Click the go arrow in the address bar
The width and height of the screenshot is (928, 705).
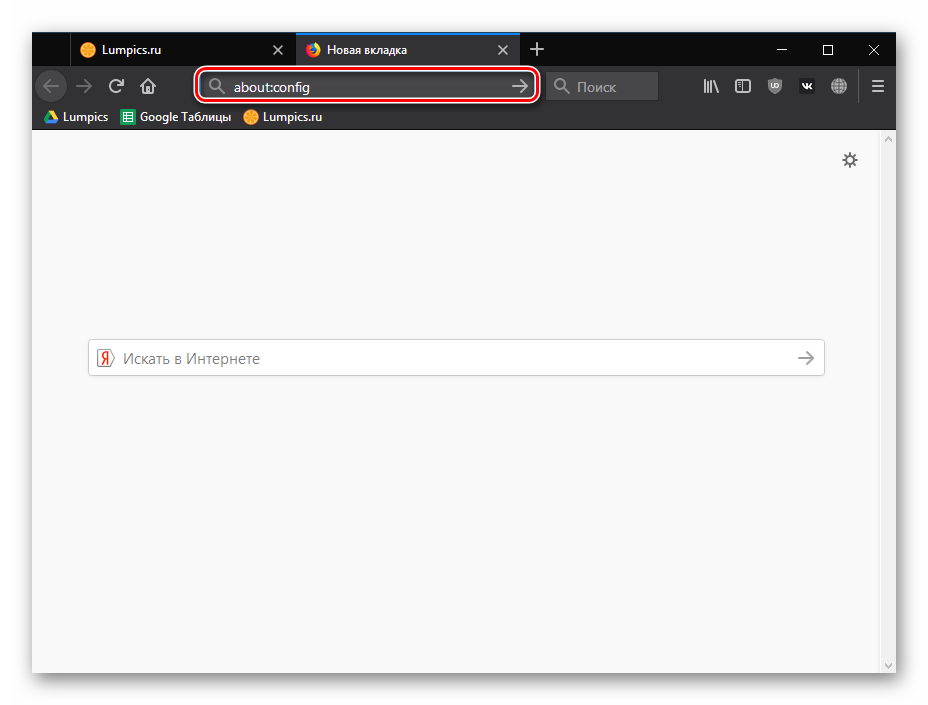click(x=520, y=86)
